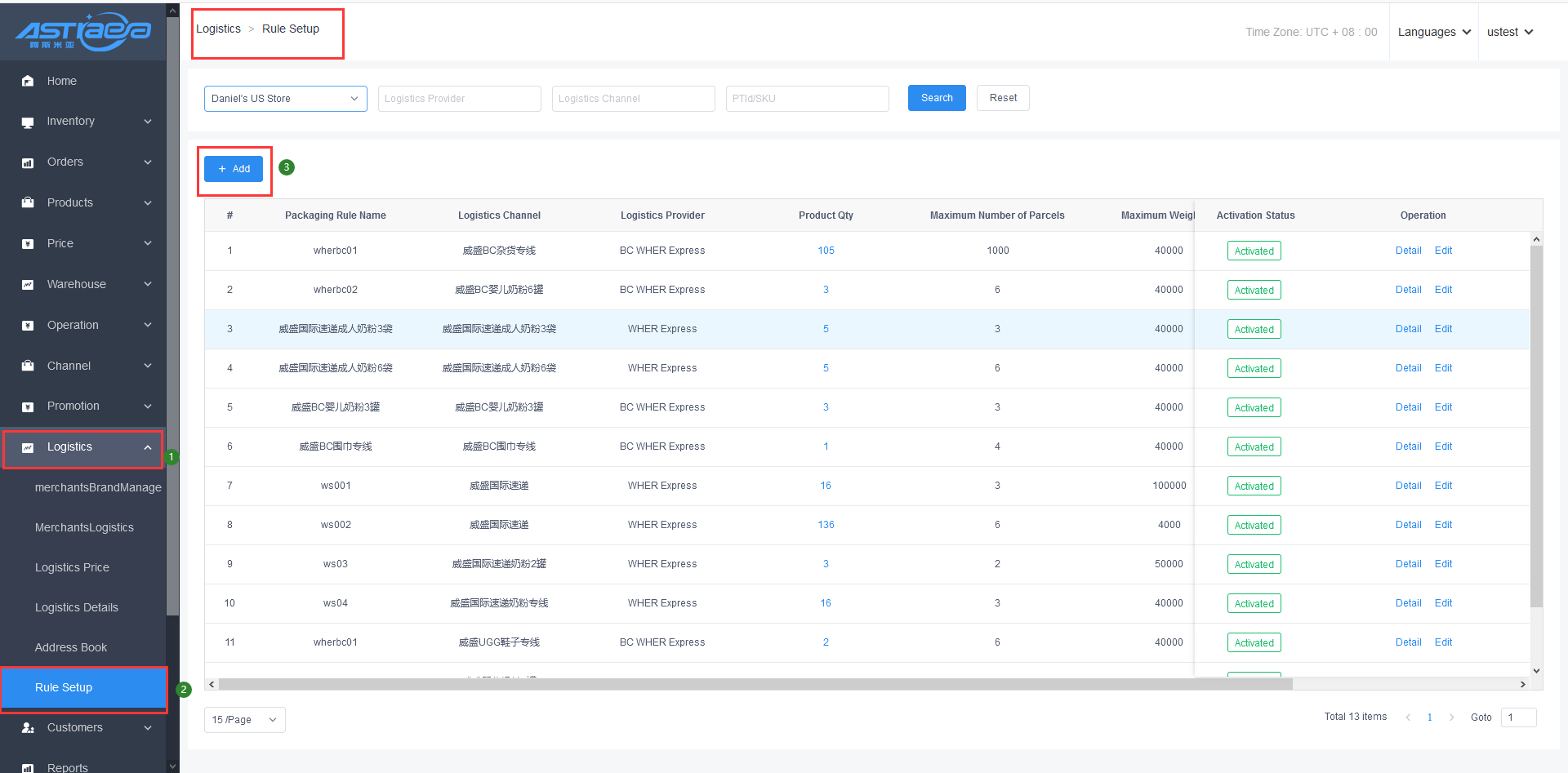Click the Astraea logo
This screenshot has height=773, width=1568.
pos(82,31)
